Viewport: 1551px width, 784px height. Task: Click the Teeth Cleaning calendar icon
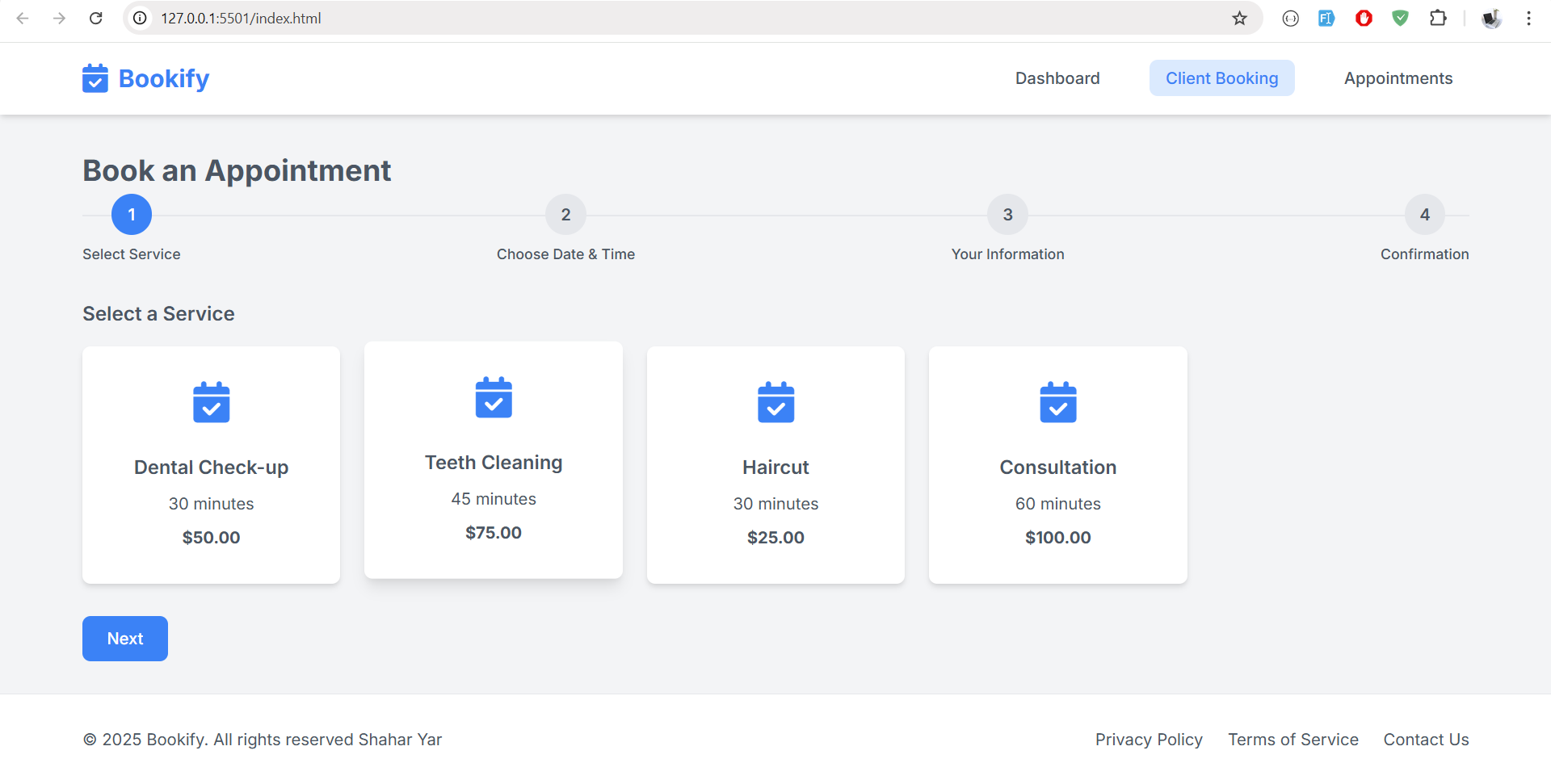pyautogui.click(x=494, y=397)
